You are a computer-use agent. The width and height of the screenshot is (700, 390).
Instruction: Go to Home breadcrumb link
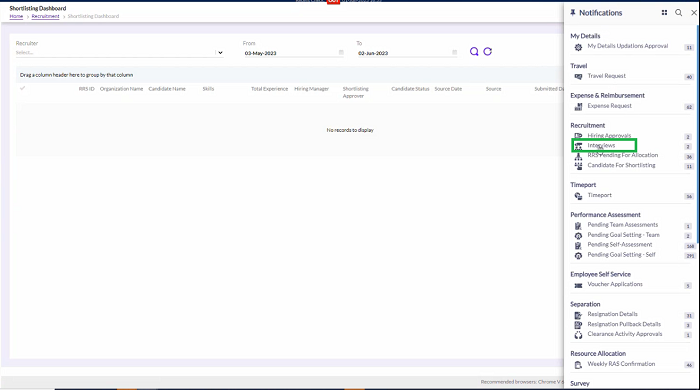click(x=16, y=16)
